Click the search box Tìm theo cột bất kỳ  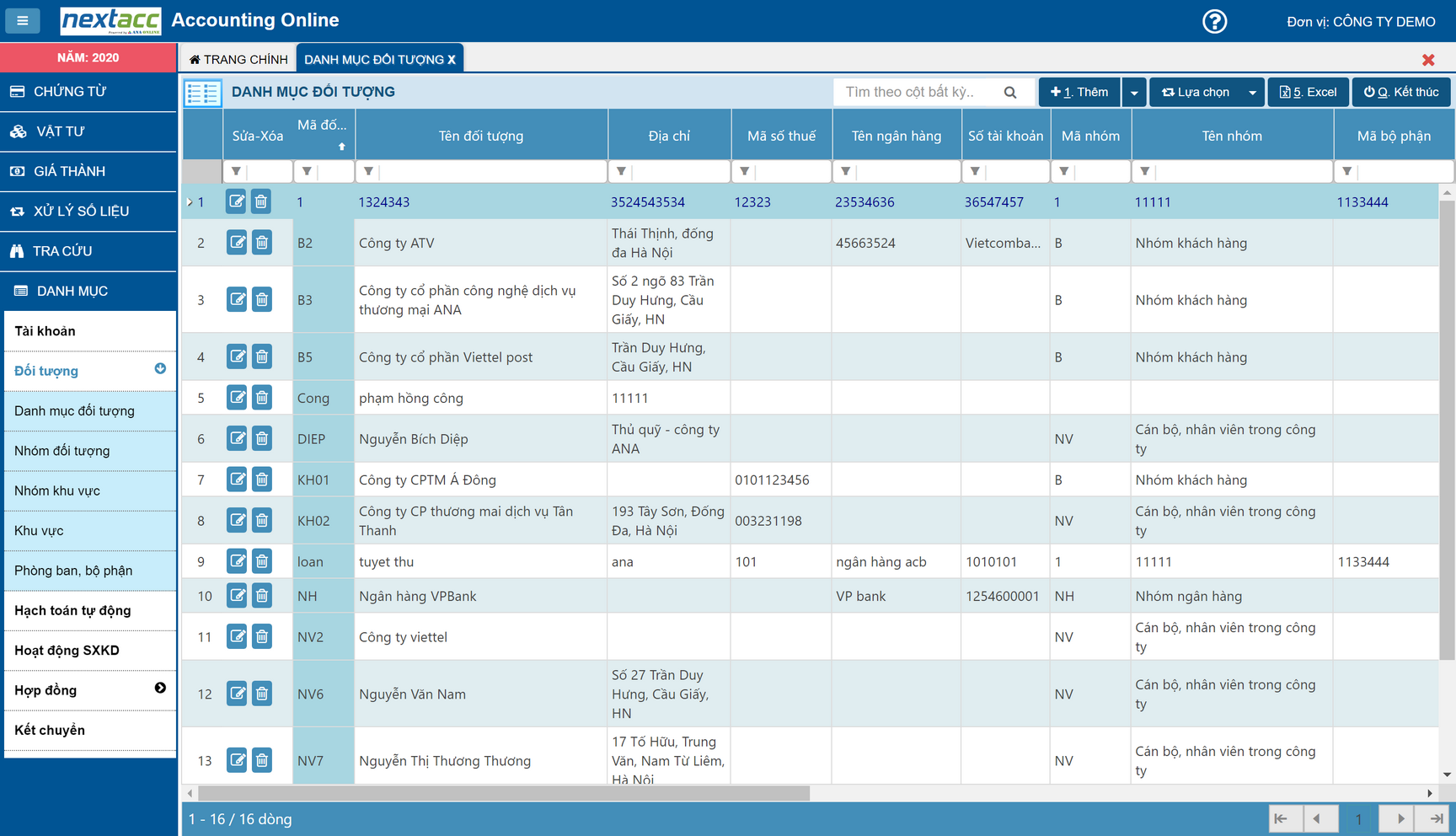(918, 93)
